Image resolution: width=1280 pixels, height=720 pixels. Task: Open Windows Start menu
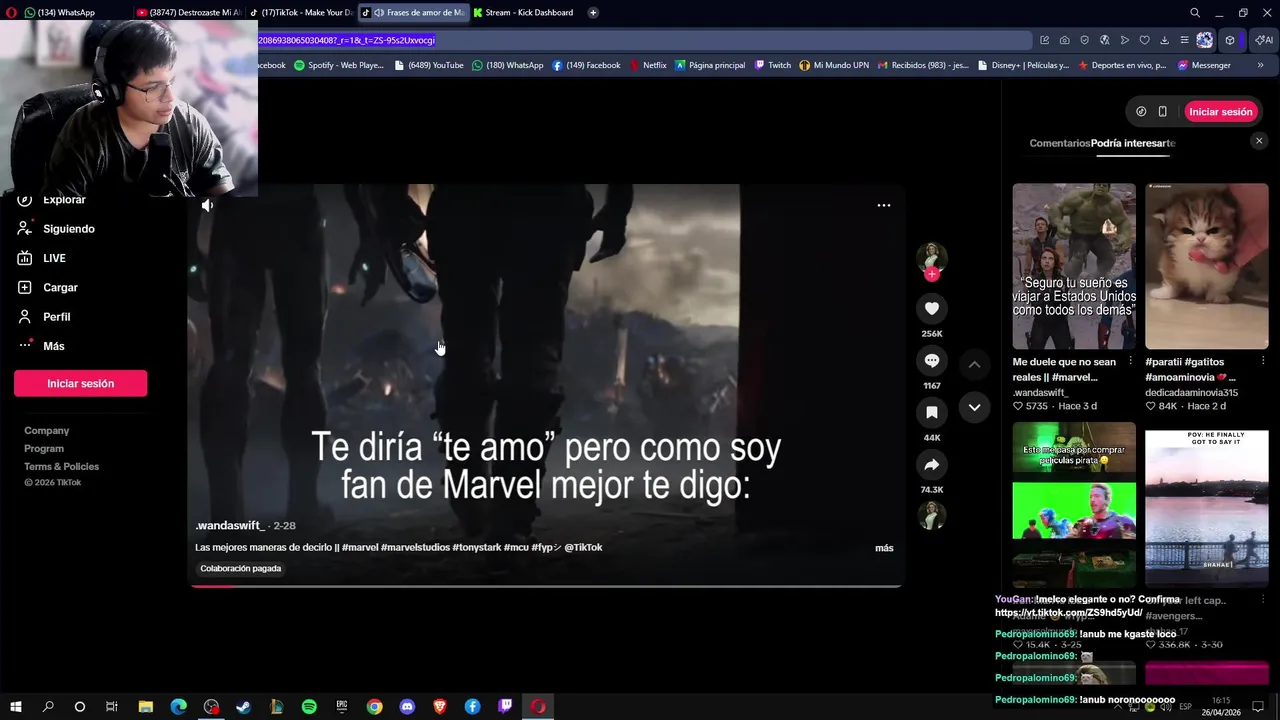pyautogui.click(x=16, y=707)
